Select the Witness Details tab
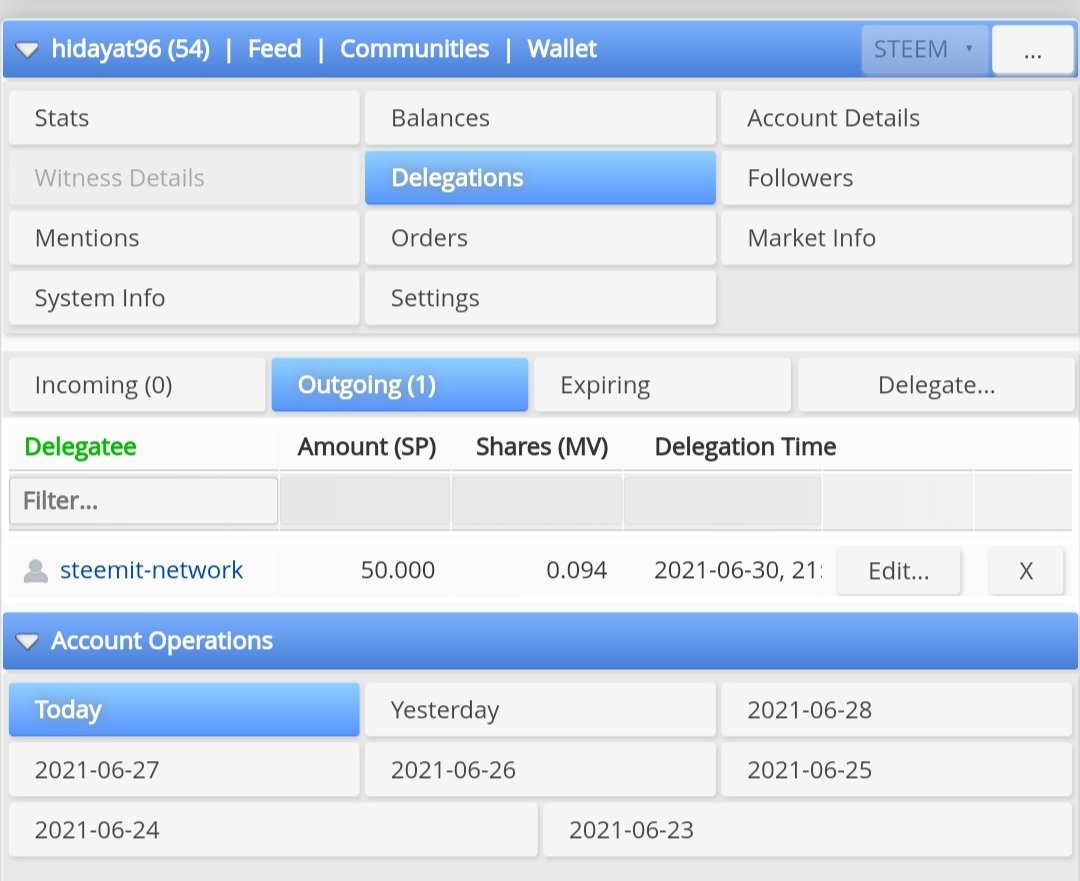Screen dimensions: 1080x881 [x=184, y=178]
